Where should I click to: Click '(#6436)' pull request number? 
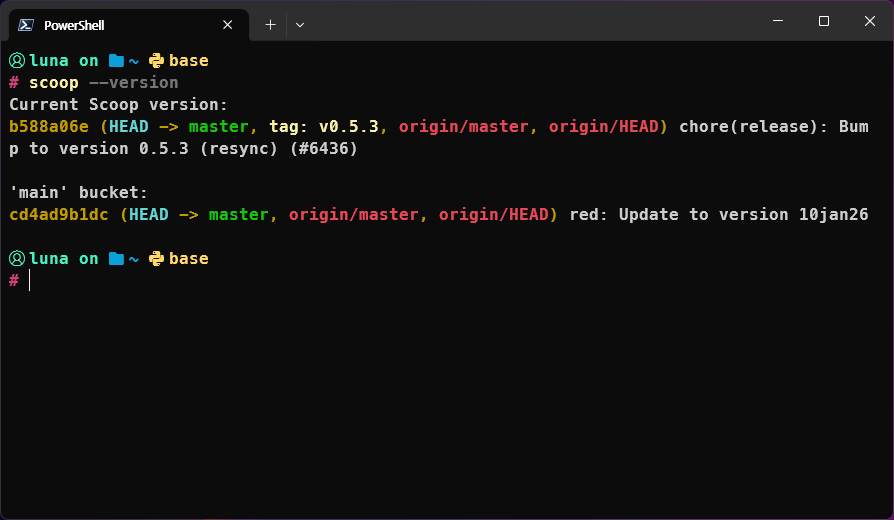[323, 149]
